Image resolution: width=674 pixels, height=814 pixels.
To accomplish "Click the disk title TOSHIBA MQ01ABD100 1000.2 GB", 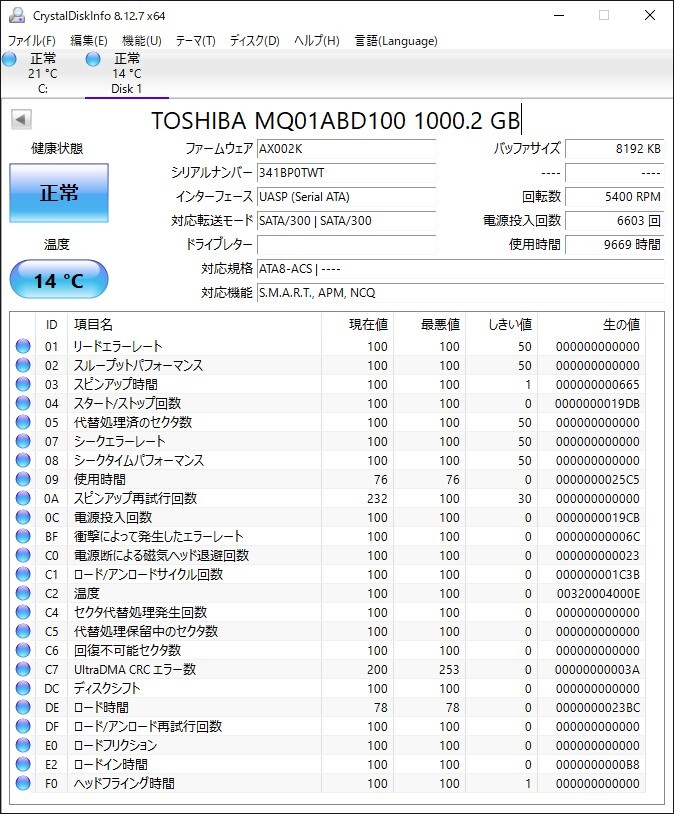I will tap(335, 120).
